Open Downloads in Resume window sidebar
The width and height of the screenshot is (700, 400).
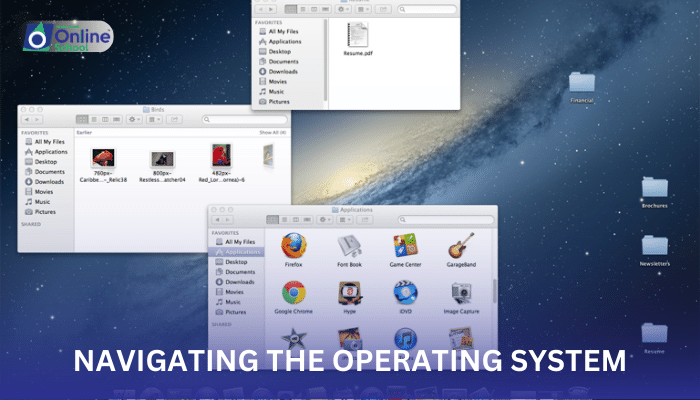279,71
